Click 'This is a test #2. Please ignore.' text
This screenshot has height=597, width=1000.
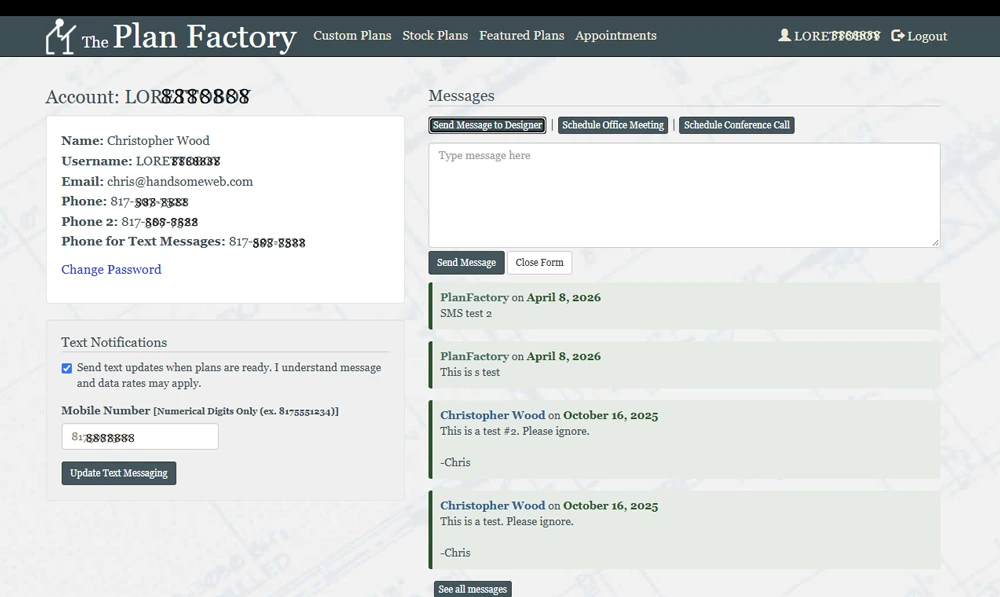click(x=515, y=431)
